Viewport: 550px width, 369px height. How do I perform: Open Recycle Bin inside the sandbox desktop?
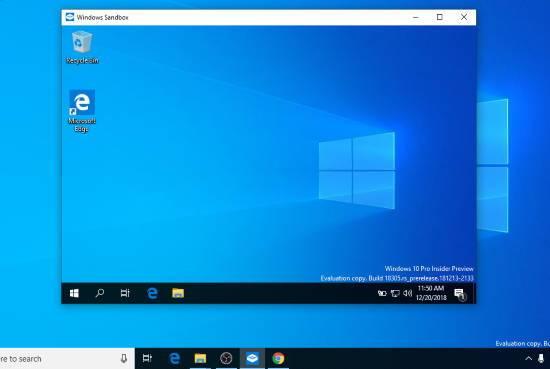[x=82, y=47]
